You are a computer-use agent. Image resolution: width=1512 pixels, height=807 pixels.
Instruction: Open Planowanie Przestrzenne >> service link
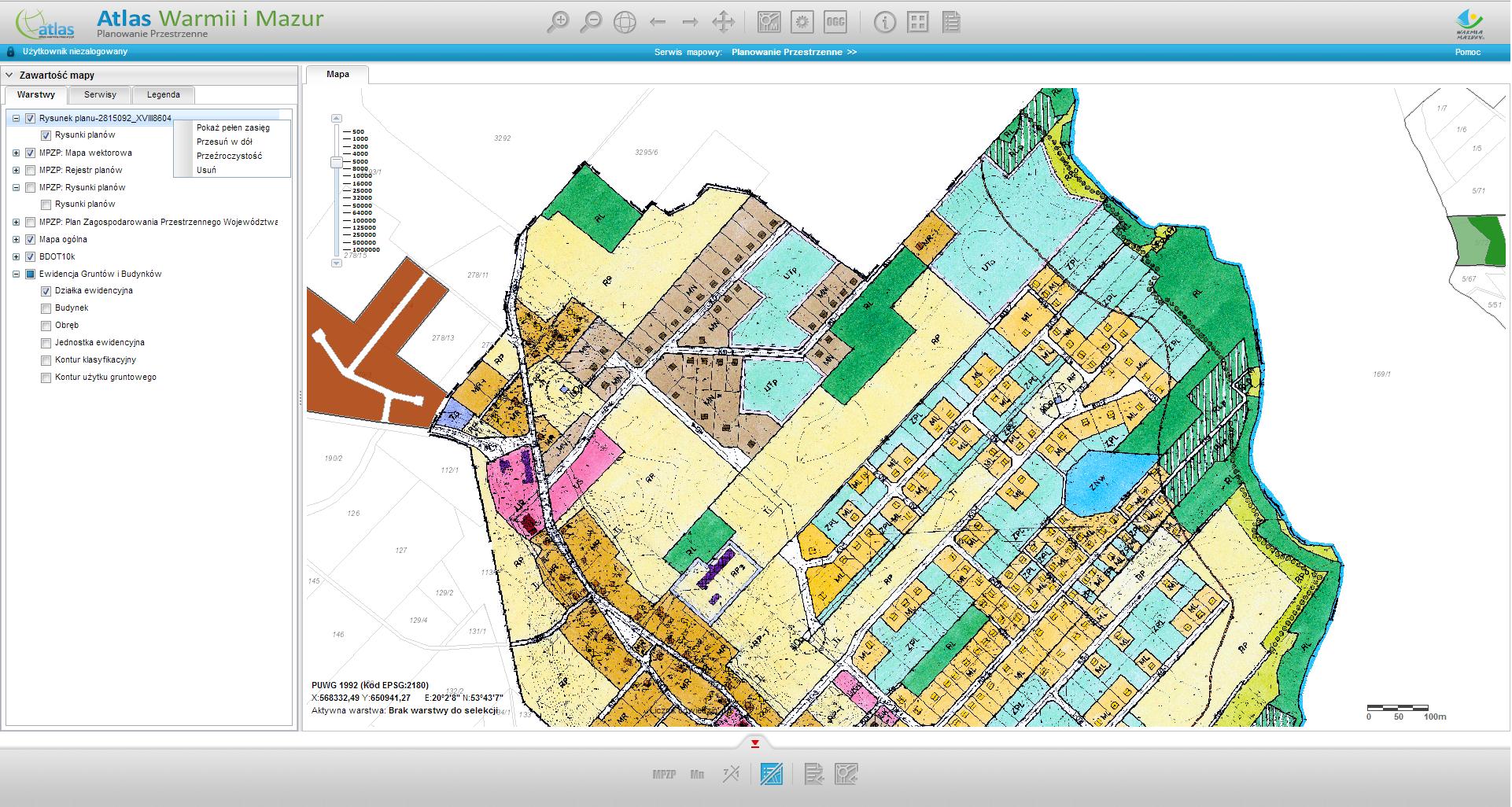(794, 52)
